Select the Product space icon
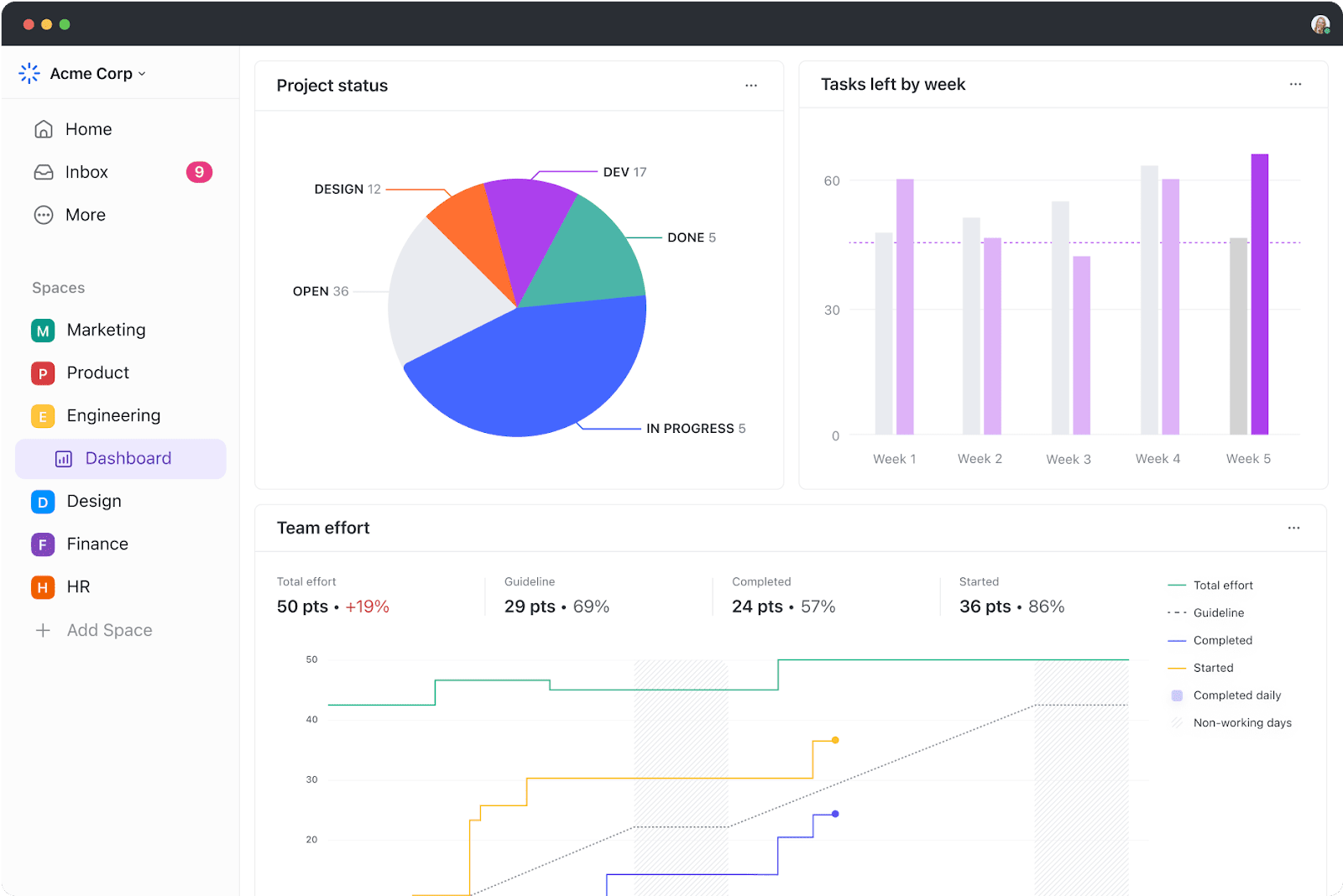 click(42, 372)
